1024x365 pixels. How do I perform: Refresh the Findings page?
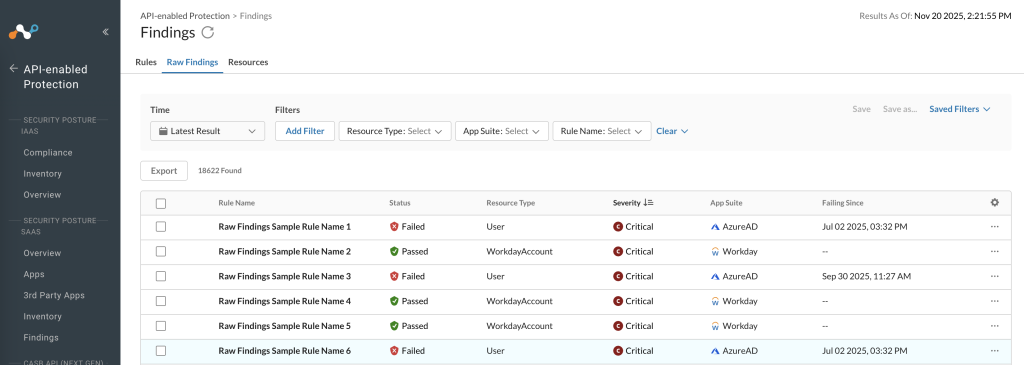click(x=208, y=33)
